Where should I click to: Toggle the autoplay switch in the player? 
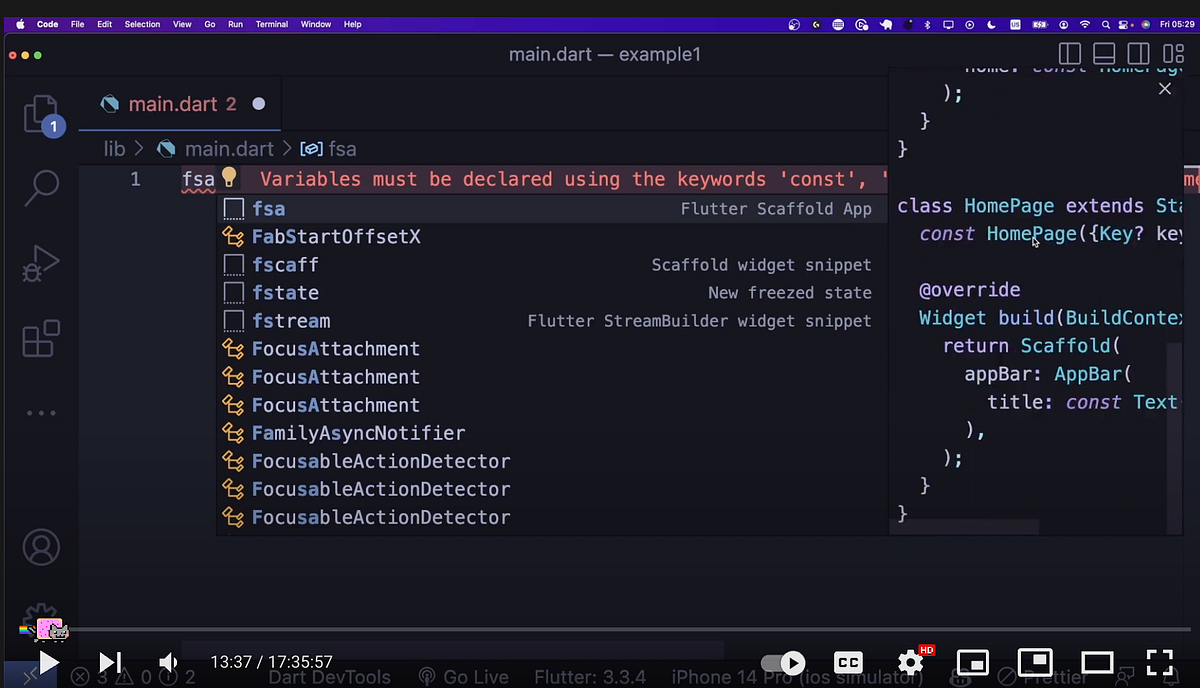tap(782, 662)
